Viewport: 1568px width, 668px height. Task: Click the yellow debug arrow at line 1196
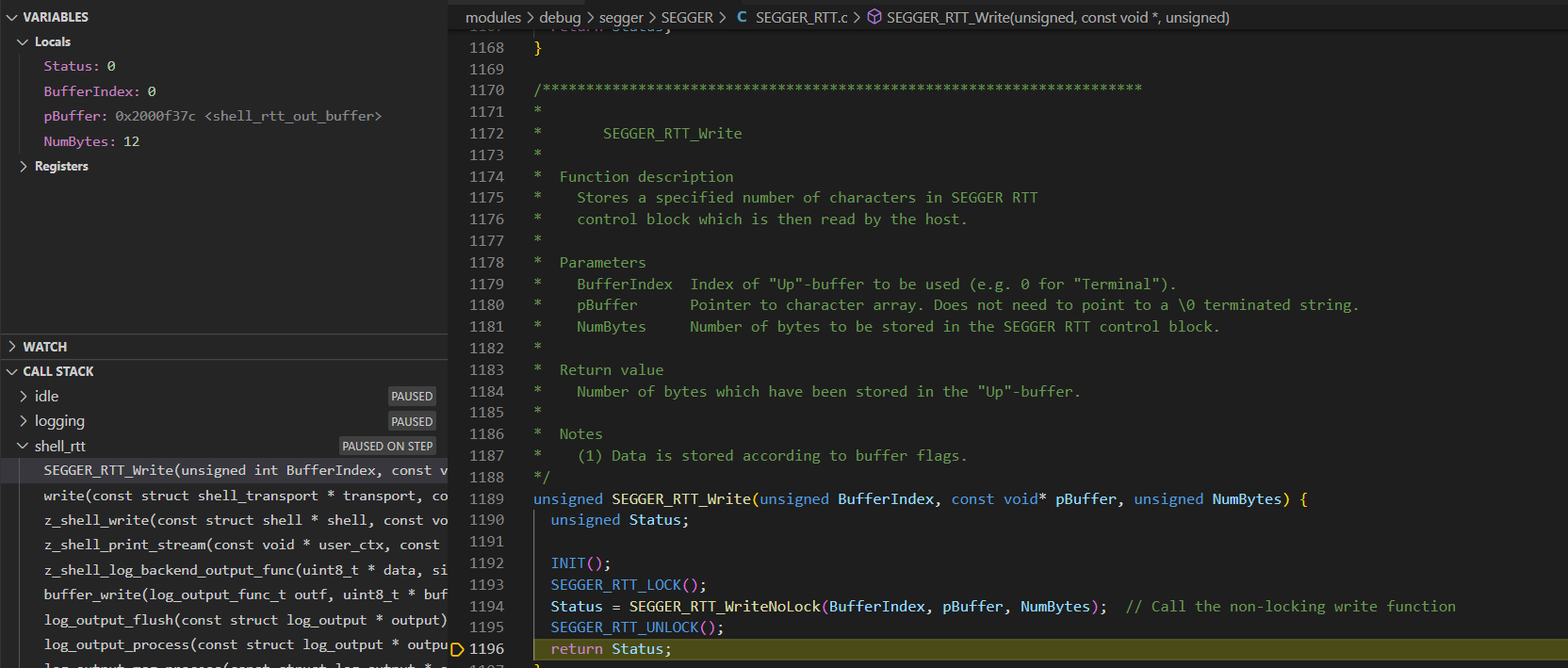(x=458, y=649)
